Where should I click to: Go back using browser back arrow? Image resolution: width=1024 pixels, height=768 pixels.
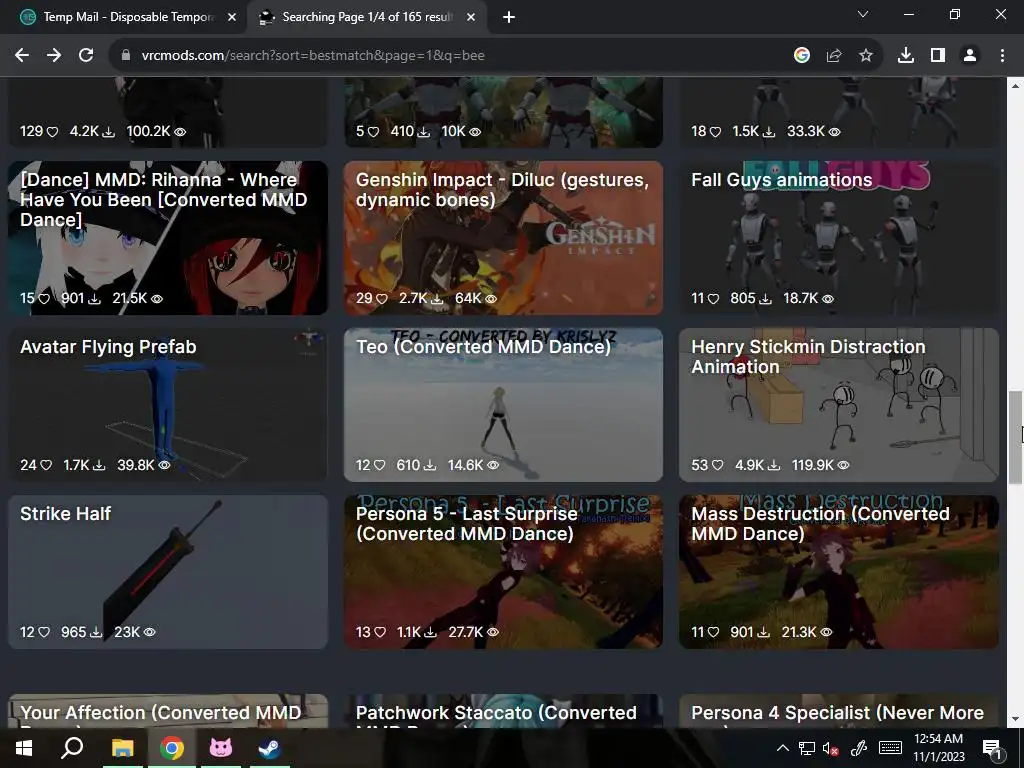pyautogui.click(x=22, y=56)
